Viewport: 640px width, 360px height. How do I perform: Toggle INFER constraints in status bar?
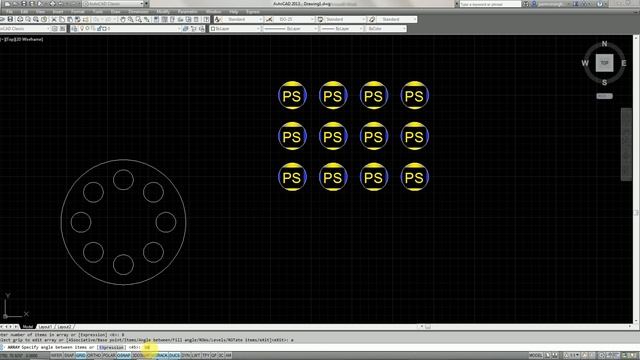[56, 356]
